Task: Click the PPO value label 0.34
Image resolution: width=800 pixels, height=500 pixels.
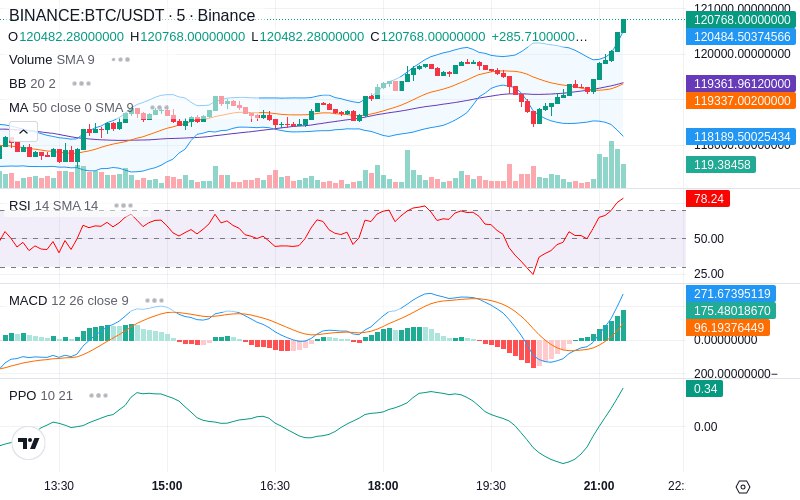Action: [x=705, y=389]
